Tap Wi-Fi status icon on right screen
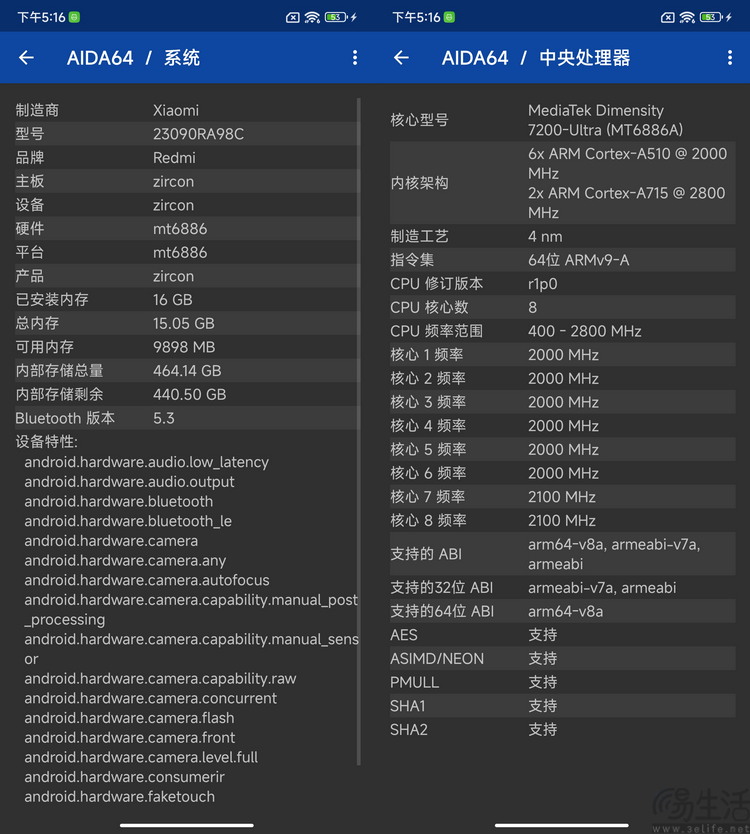The image size is (750, 834). coord(687,18)
